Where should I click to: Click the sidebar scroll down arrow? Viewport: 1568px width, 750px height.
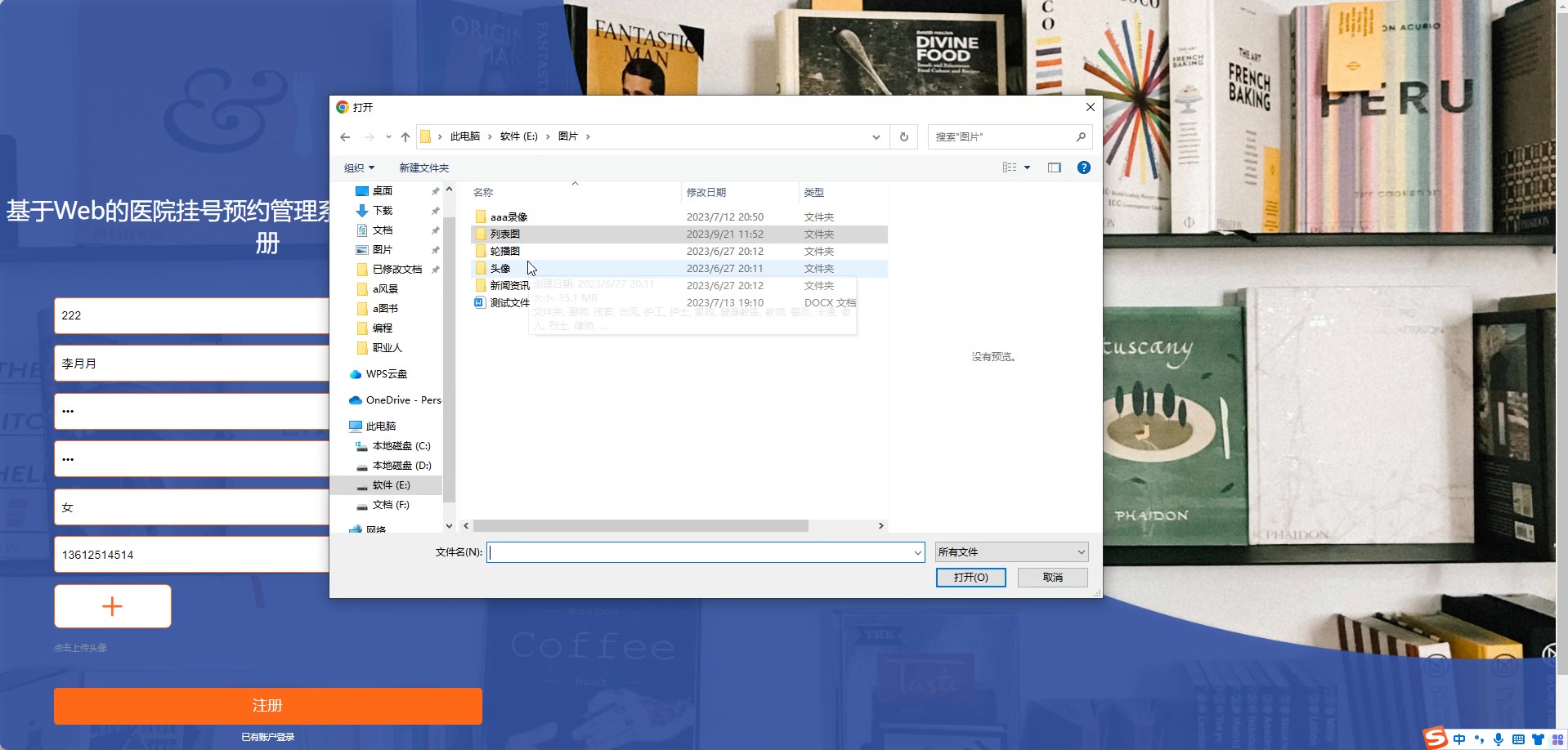click(x=449, y=526)
